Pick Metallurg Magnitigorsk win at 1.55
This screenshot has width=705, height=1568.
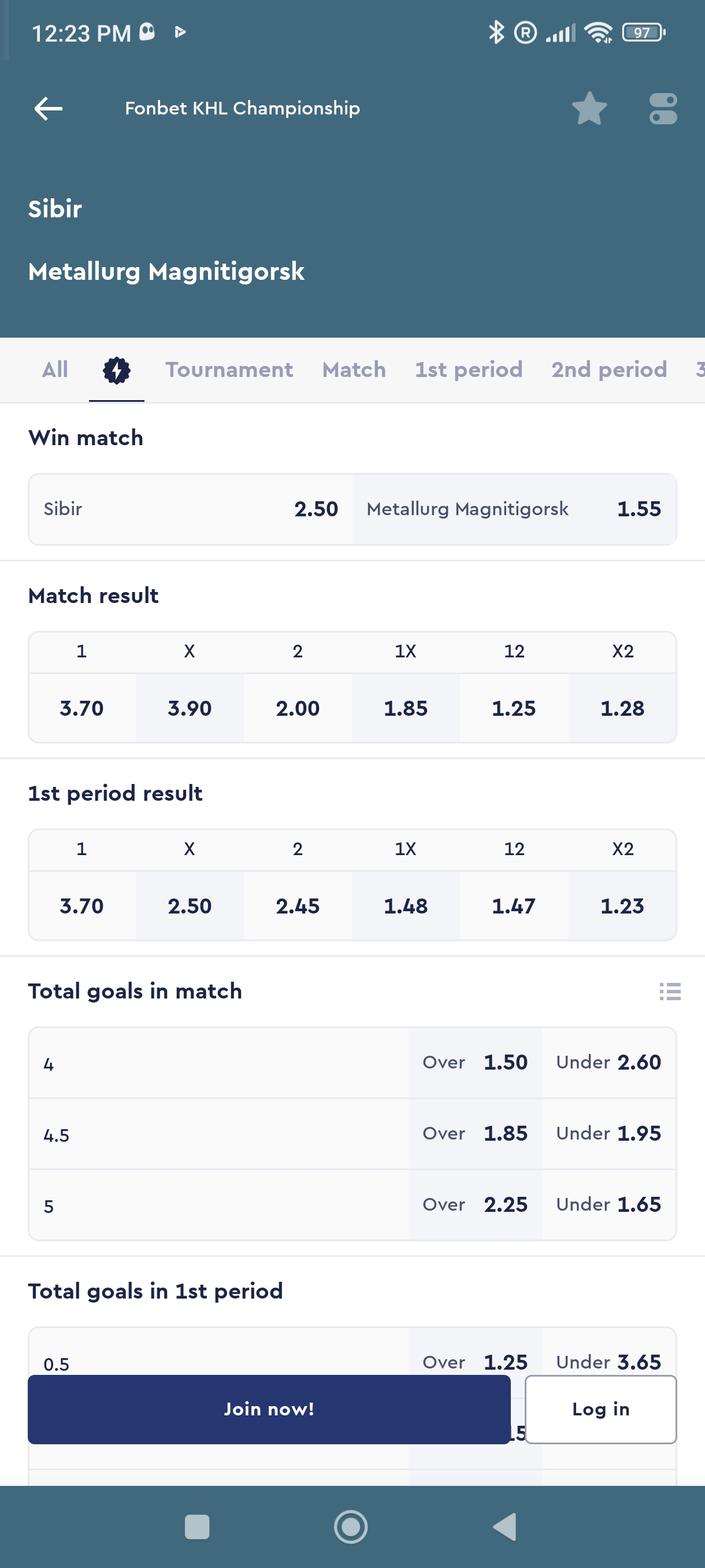pyautogui.click(x=514, y=509)
